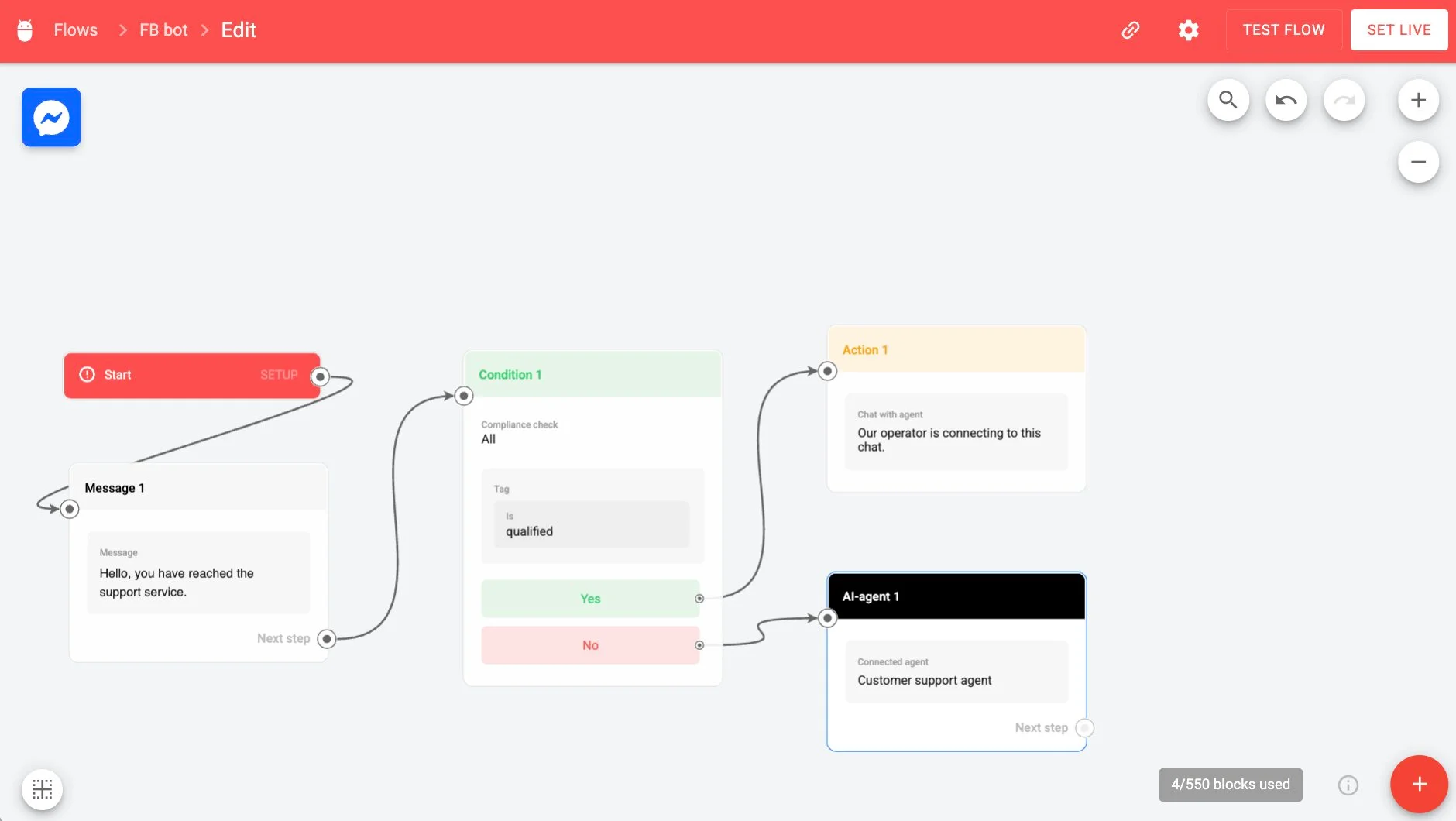Screen dimensions: 1456x821
Task: Click AI-agent 1 Next step output connector
Action: tap(1085, 728)
